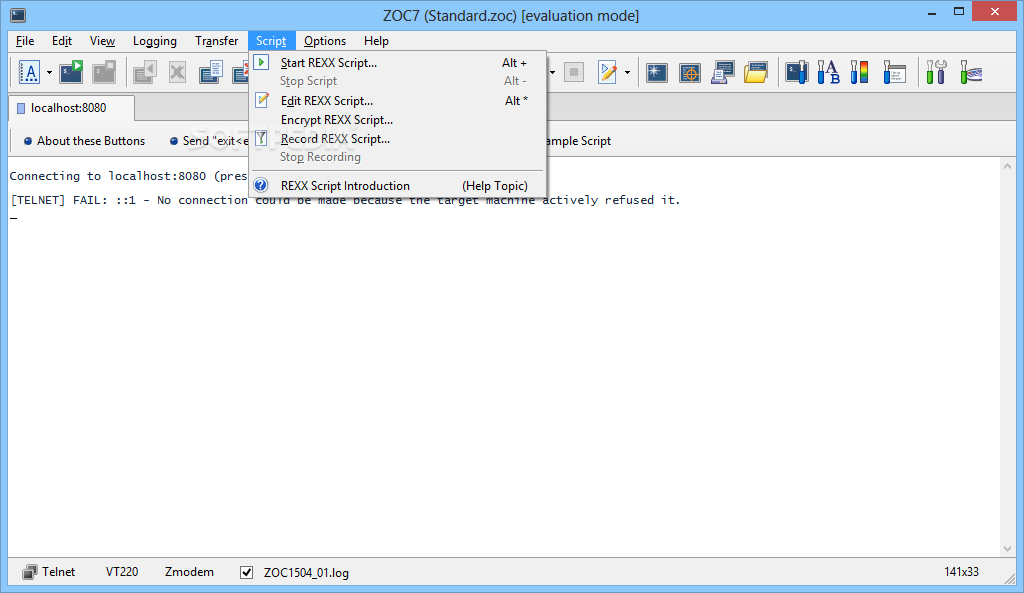Image resolution: width=1024 pixels, height=593 pixels.
Task: Click the About these Buttons button
Action: [x=84, y=141]
